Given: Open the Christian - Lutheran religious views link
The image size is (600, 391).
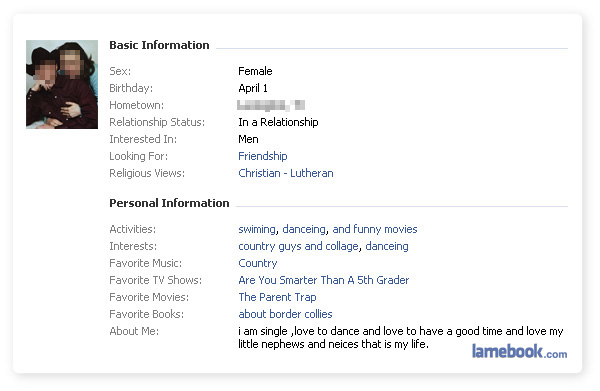Looking at the screenshot, I should tap(286, 173).
